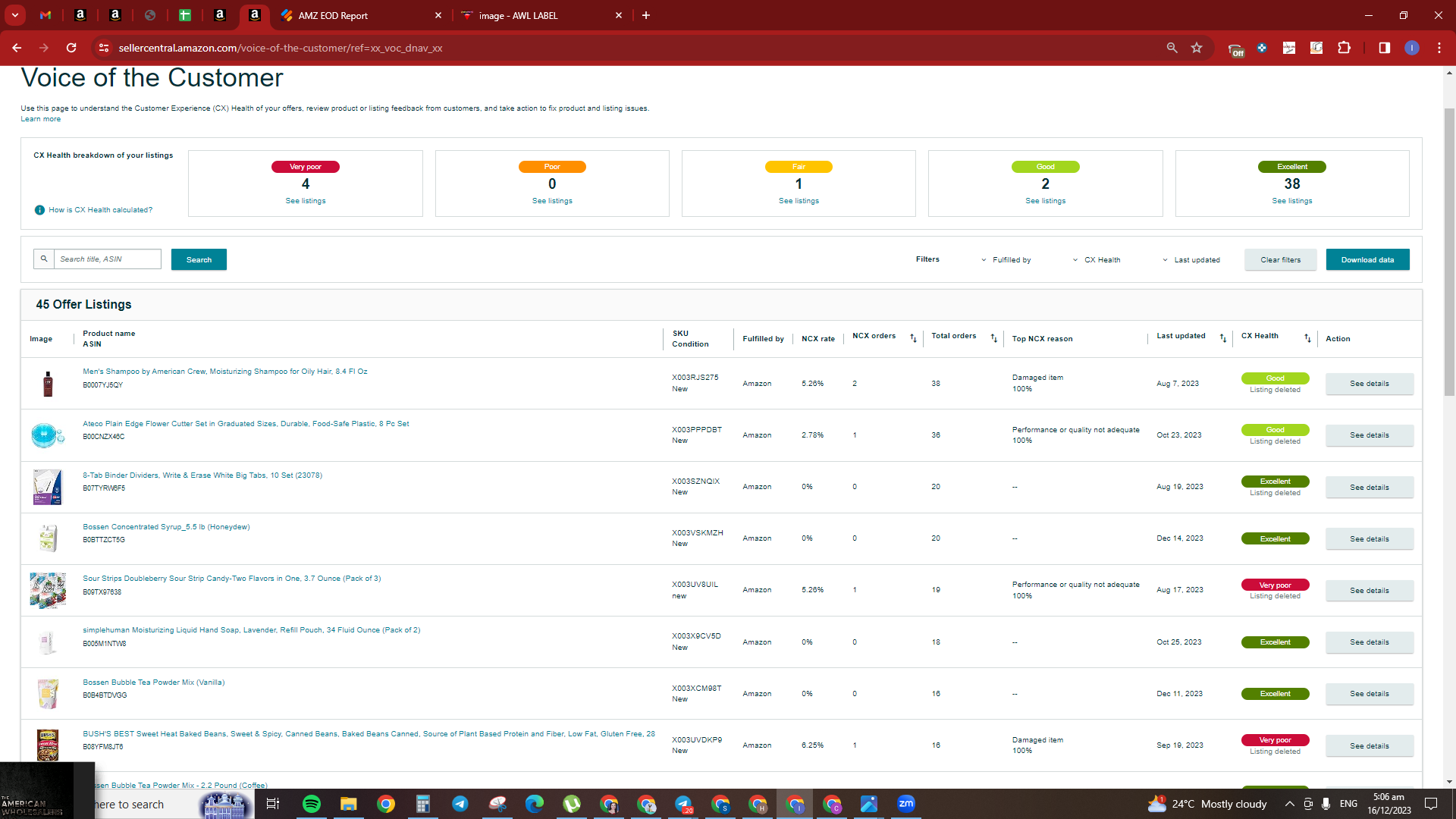This screenshot has width=1456, height=819.
Task: See details for Sour Strips Doubleberry candy
Action: coord(1369,591)
